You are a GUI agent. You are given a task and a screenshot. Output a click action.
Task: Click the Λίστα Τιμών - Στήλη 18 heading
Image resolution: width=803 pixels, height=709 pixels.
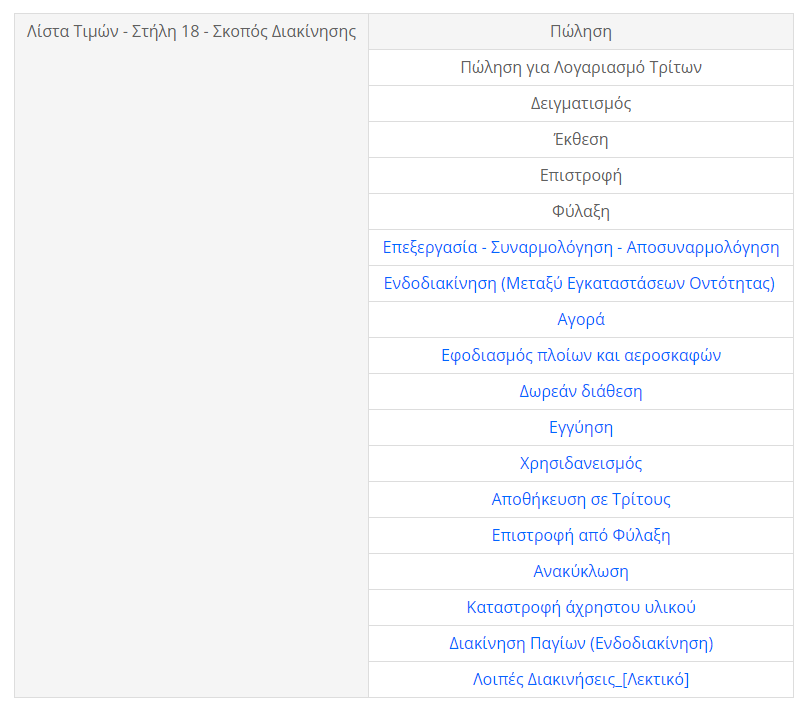192,32
